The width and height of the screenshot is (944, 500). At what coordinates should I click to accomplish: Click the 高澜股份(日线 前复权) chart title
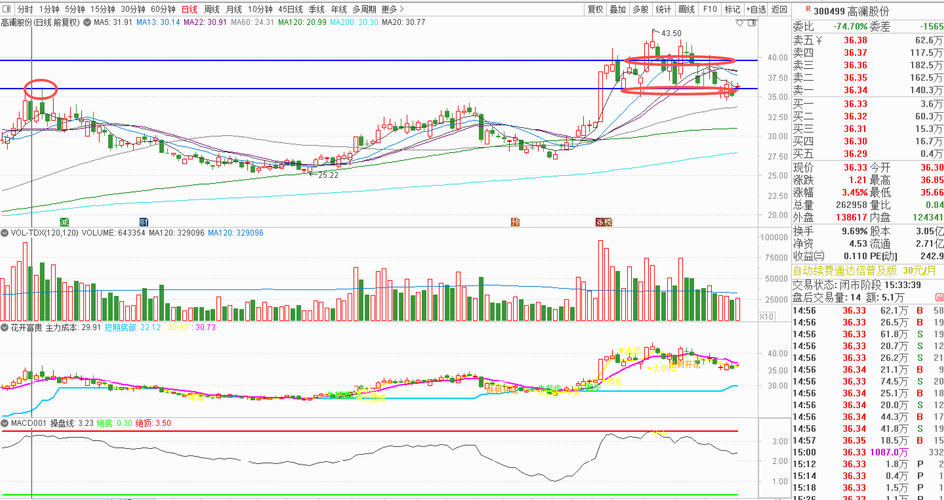(x=40, y=22)
